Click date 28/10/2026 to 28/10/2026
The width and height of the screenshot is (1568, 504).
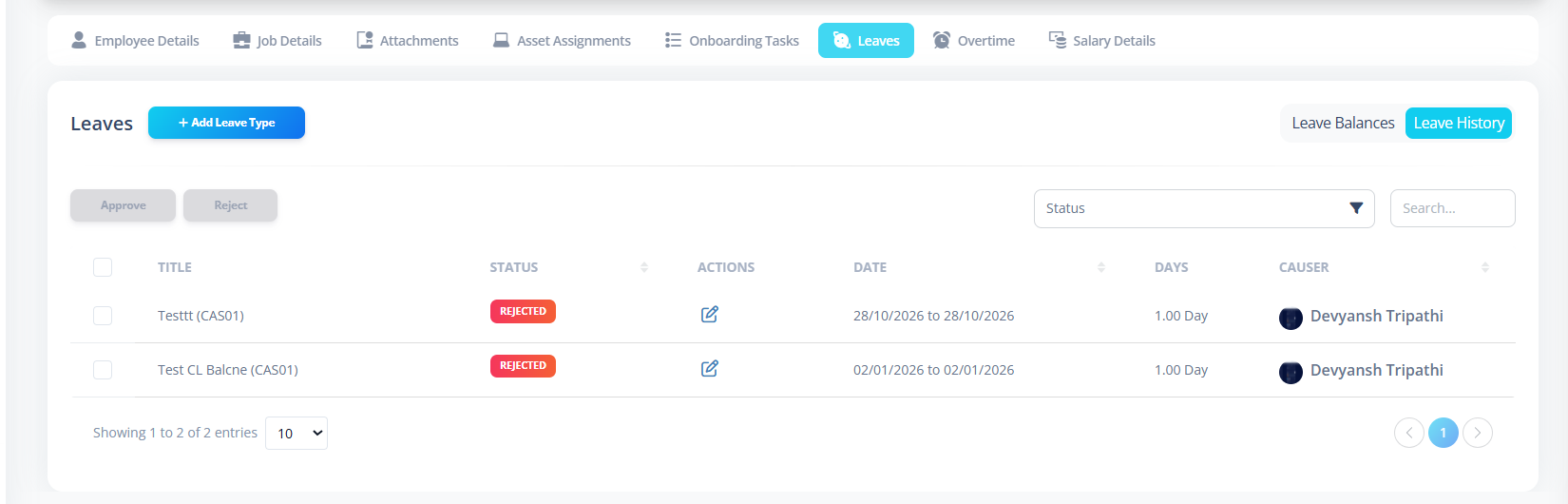tap(933, 316)
